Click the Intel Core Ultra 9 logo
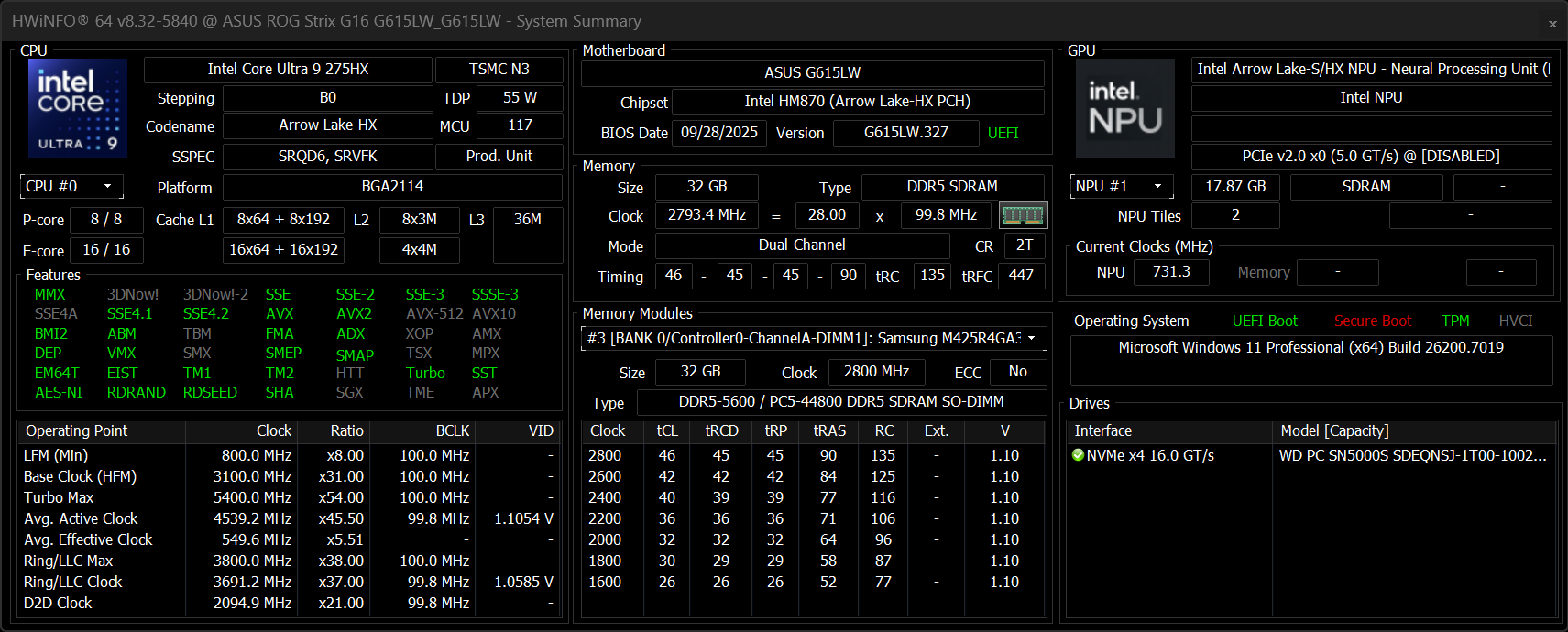This screenshot has width=1568, height=632. point(78,107)
